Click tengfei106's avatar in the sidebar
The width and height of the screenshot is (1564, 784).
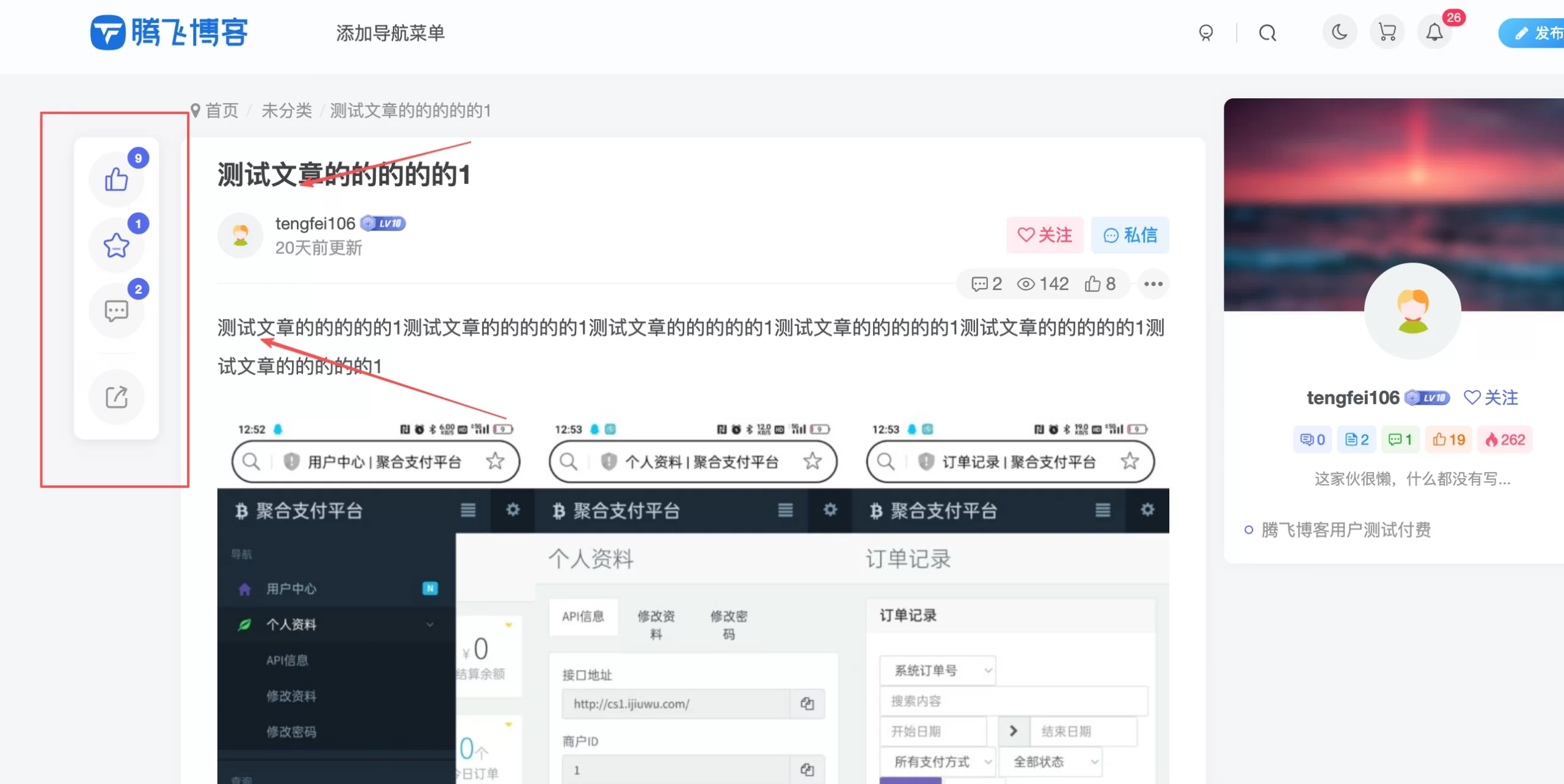[x=1412, y=312]
